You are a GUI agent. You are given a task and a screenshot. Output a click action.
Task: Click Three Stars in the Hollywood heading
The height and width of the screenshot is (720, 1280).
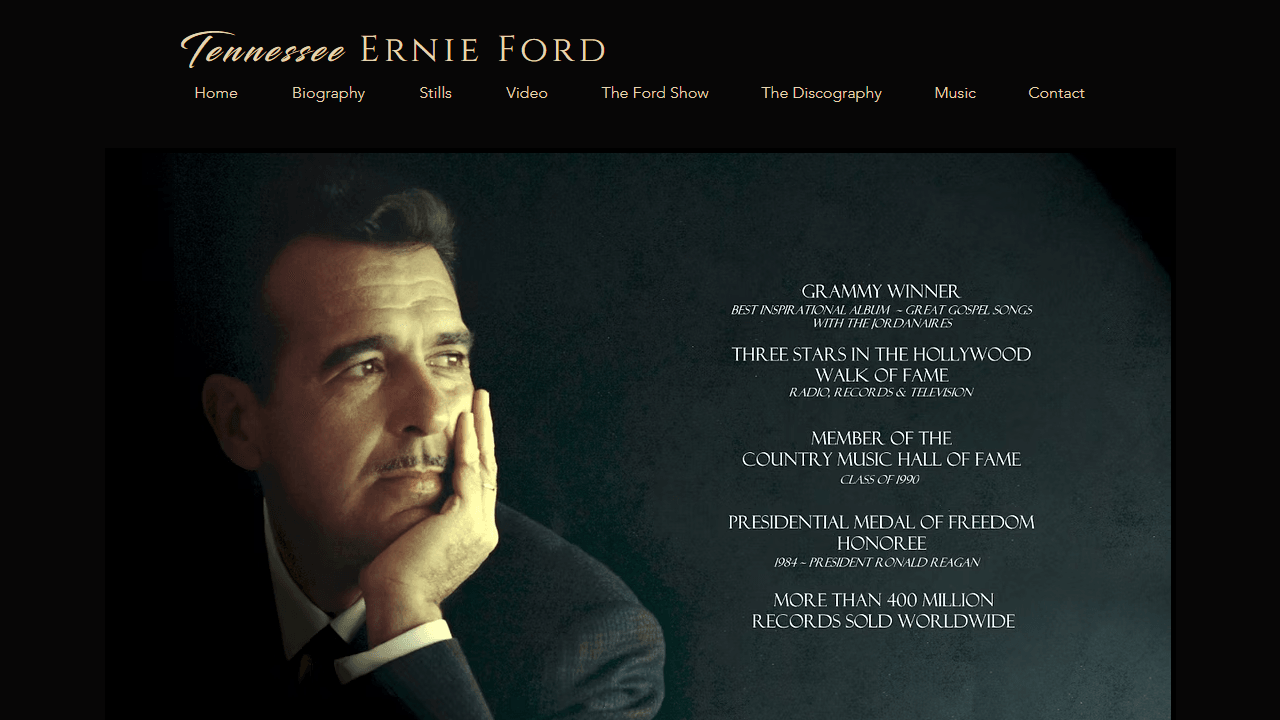click(881, 355)
